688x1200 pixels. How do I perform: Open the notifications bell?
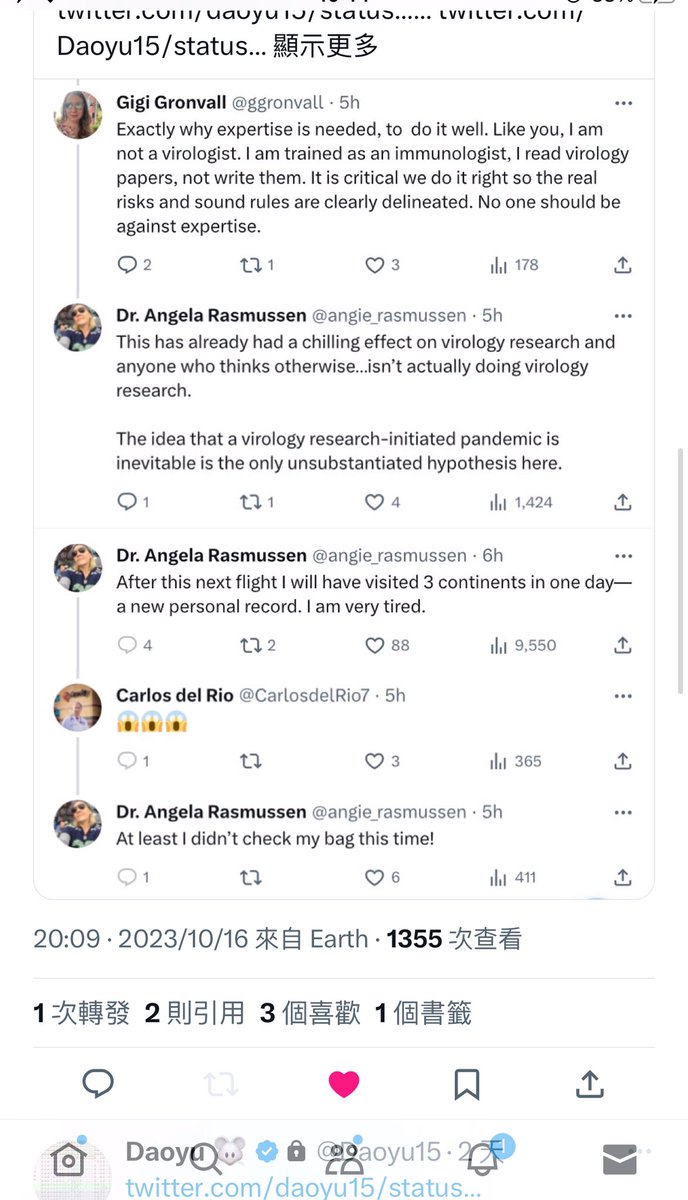(x=483, y=1160)
